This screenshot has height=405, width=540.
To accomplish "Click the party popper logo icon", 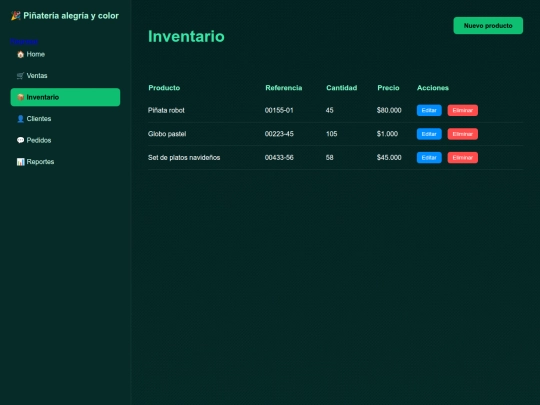I will (x=15, y=16).
